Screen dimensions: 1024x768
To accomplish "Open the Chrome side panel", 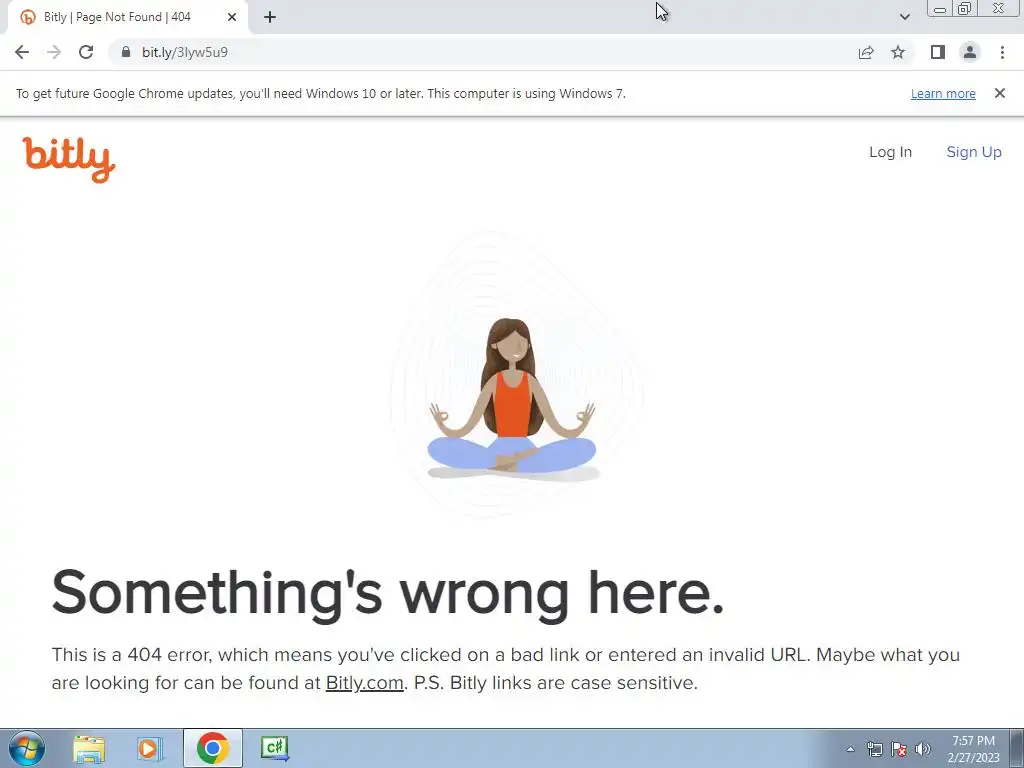I will click(938, 52).
